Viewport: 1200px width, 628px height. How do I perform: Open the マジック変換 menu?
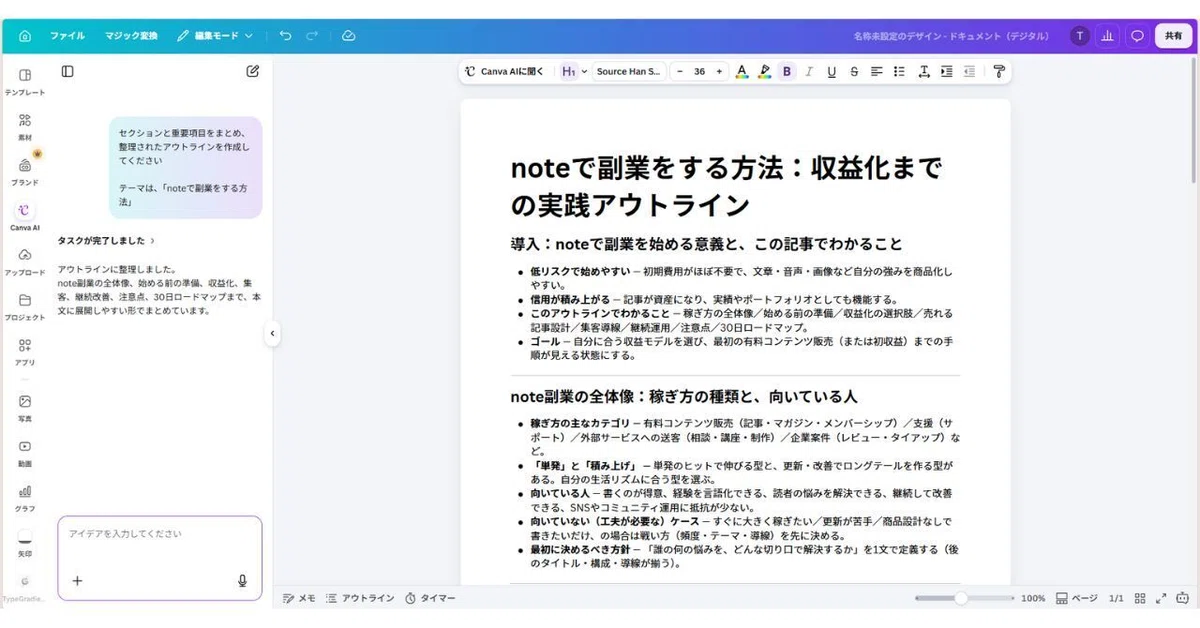click(131, 36)
